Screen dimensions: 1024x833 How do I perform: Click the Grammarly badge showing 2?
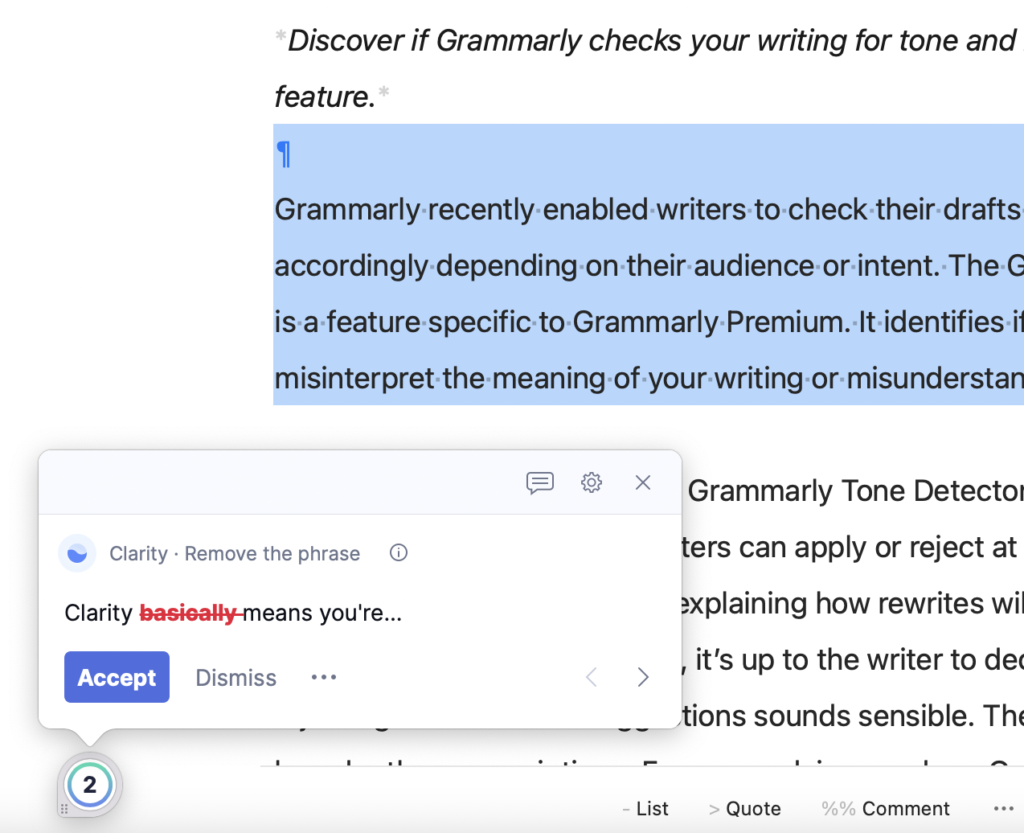tap(90, 785)
